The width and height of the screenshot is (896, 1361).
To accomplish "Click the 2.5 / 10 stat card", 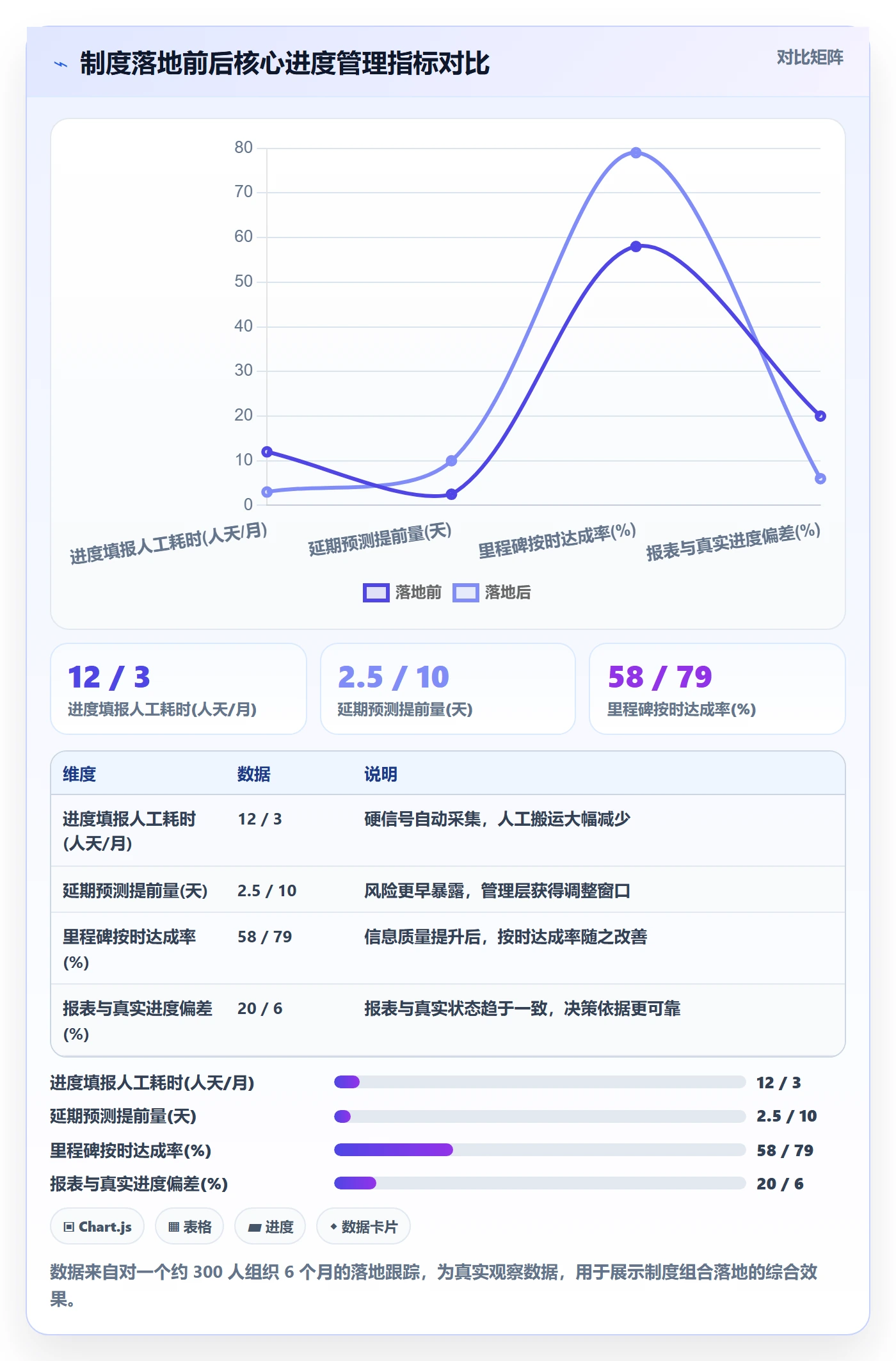I will point(448,689).
